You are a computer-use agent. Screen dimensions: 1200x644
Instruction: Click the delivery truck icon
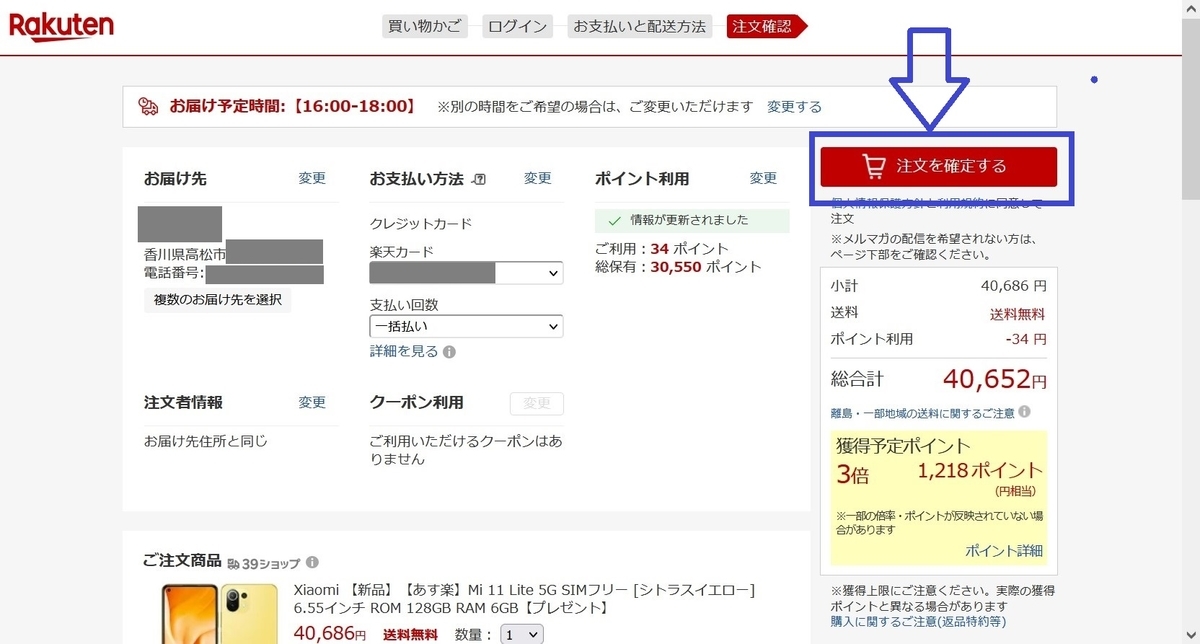(x=148, y=106)
